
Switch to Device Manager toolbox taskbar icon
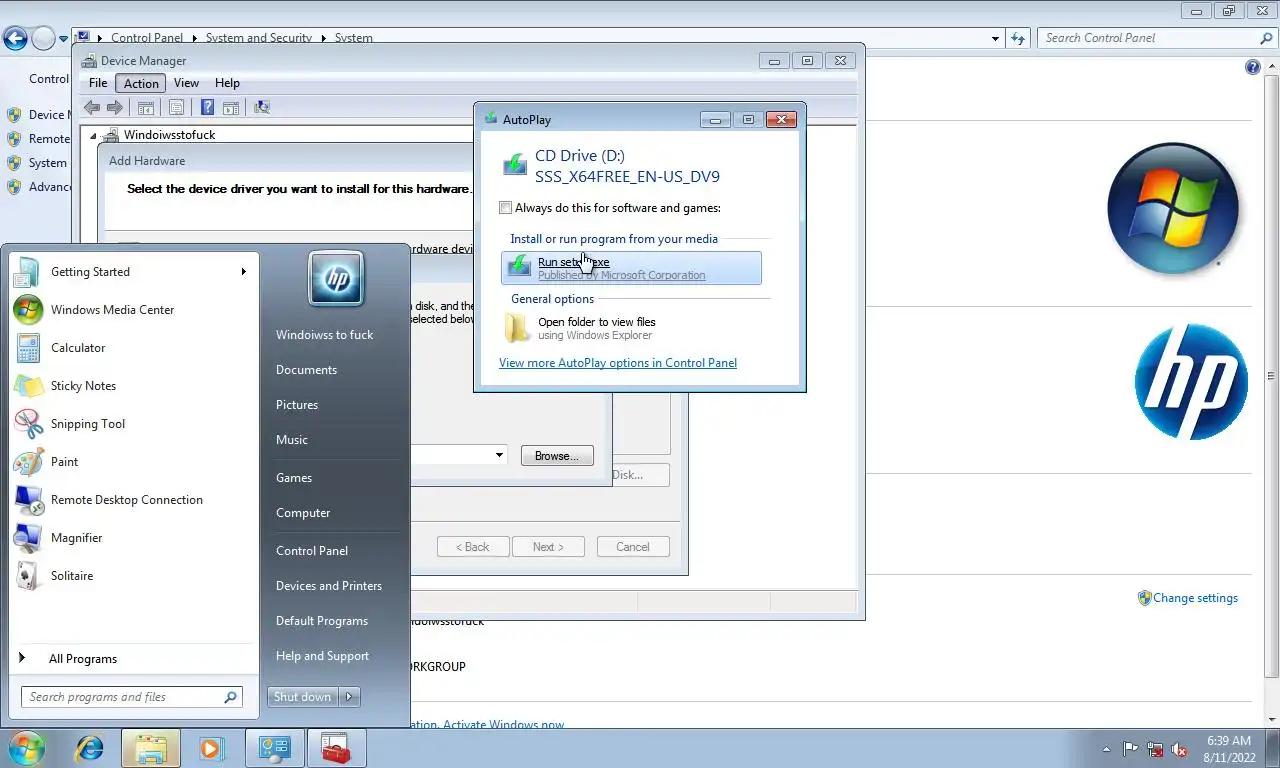[337, 748]
